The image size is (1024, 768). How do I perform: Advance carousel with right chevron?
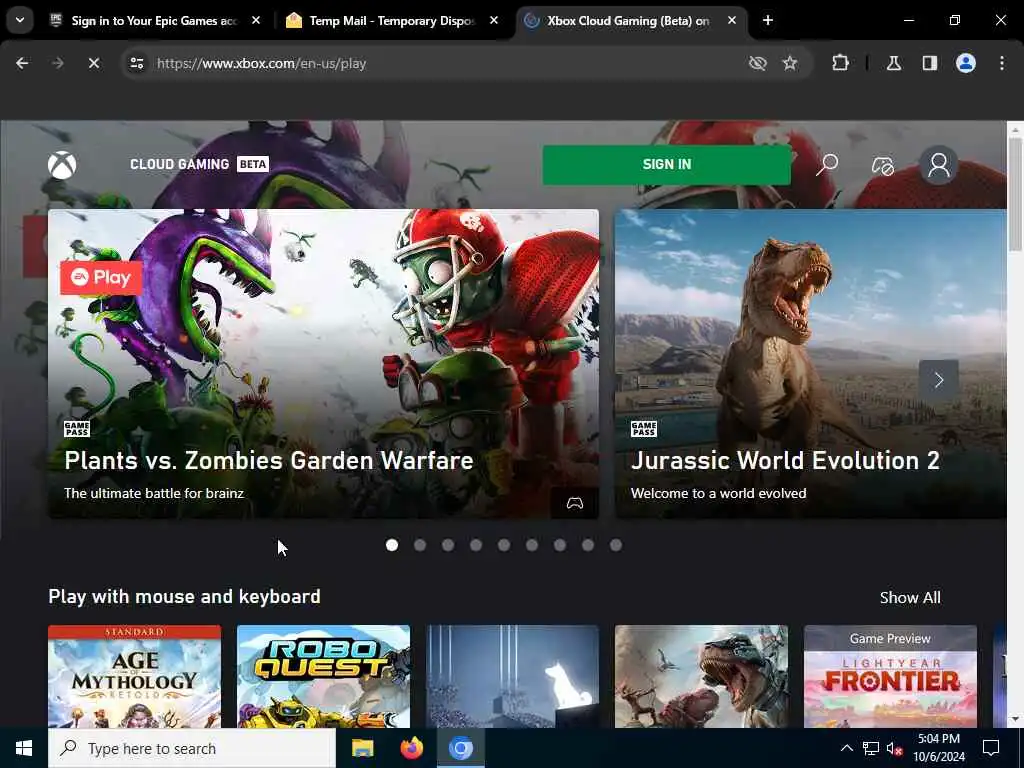938,379
